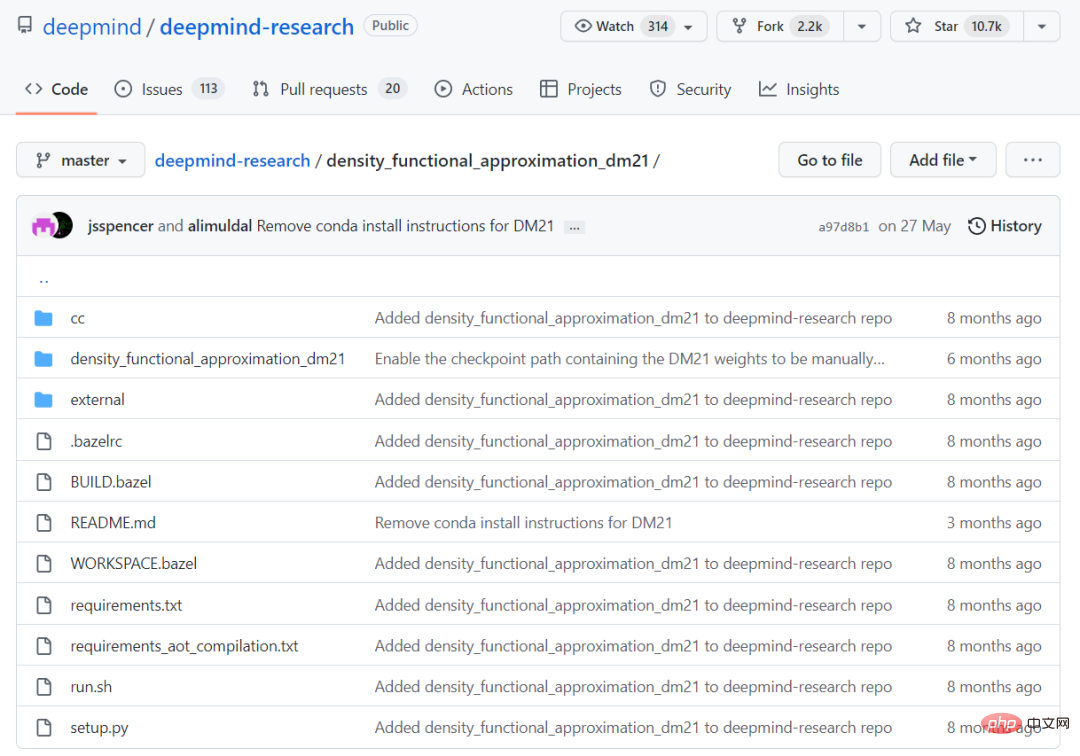Open the BUILD.bazel file
Viewport: 1080px width, 756px height.
tap(111, 482)
